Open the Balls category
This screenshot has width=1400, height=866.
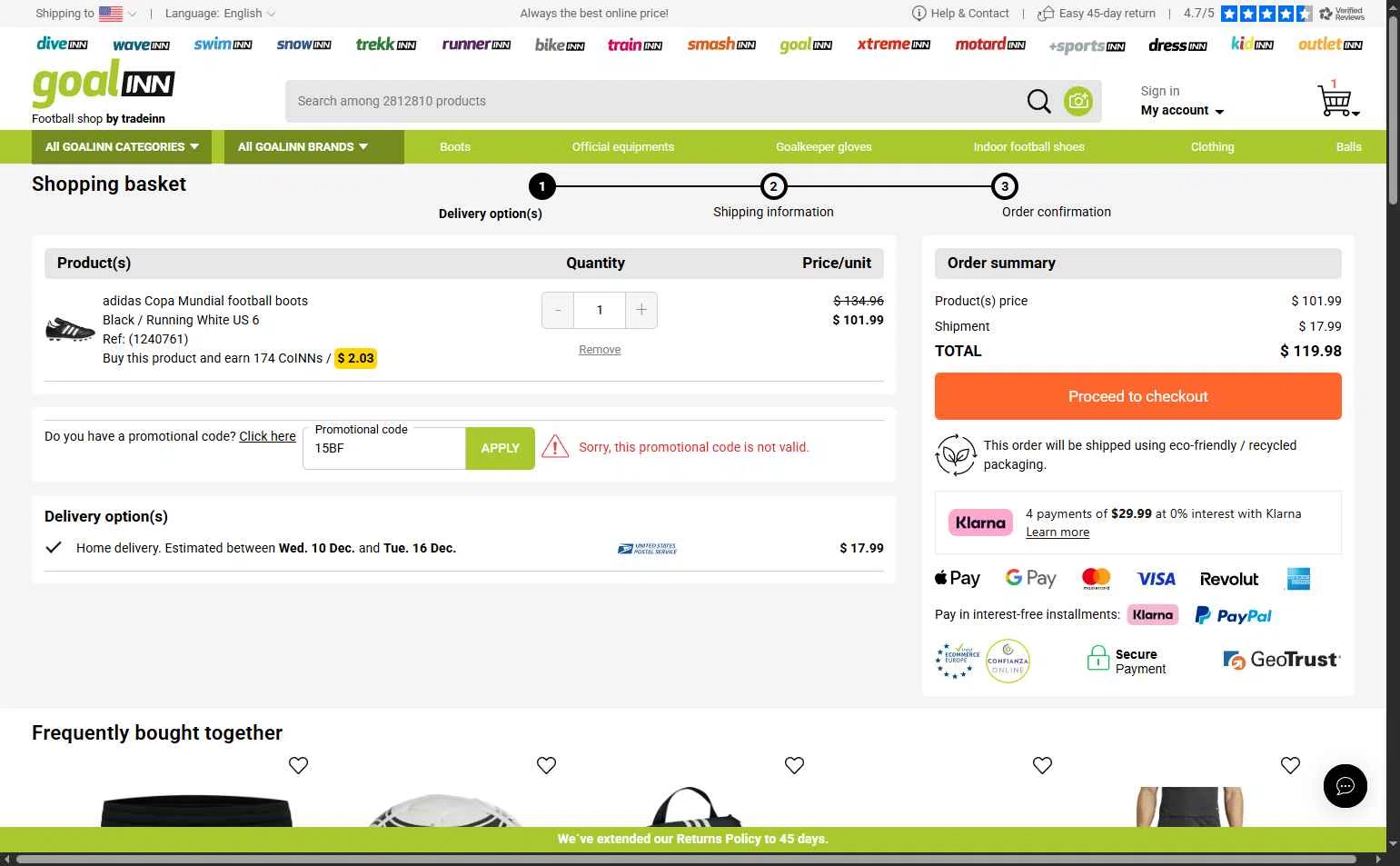1349,147
